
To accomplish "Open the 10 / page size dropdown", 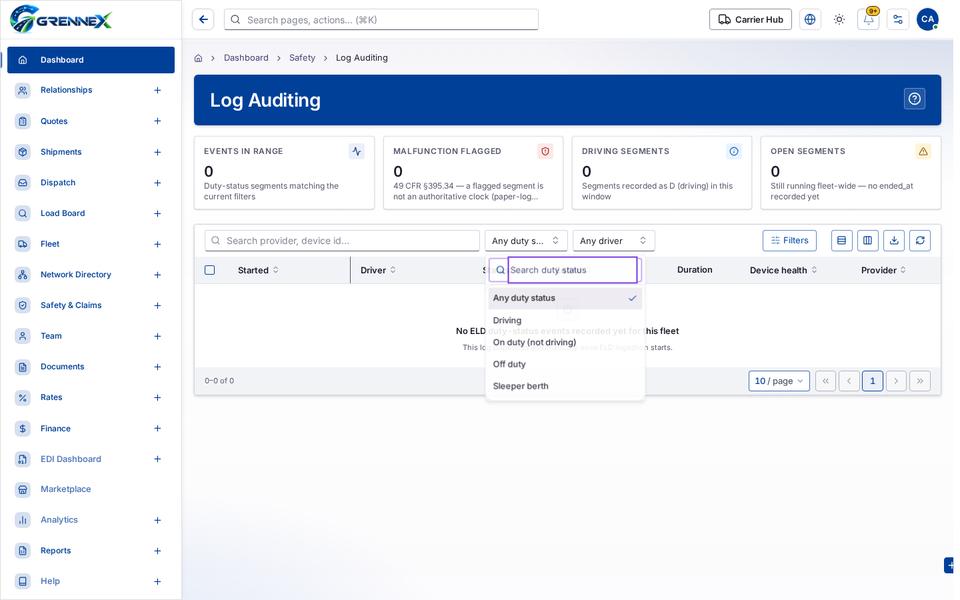I will (779, 381).
